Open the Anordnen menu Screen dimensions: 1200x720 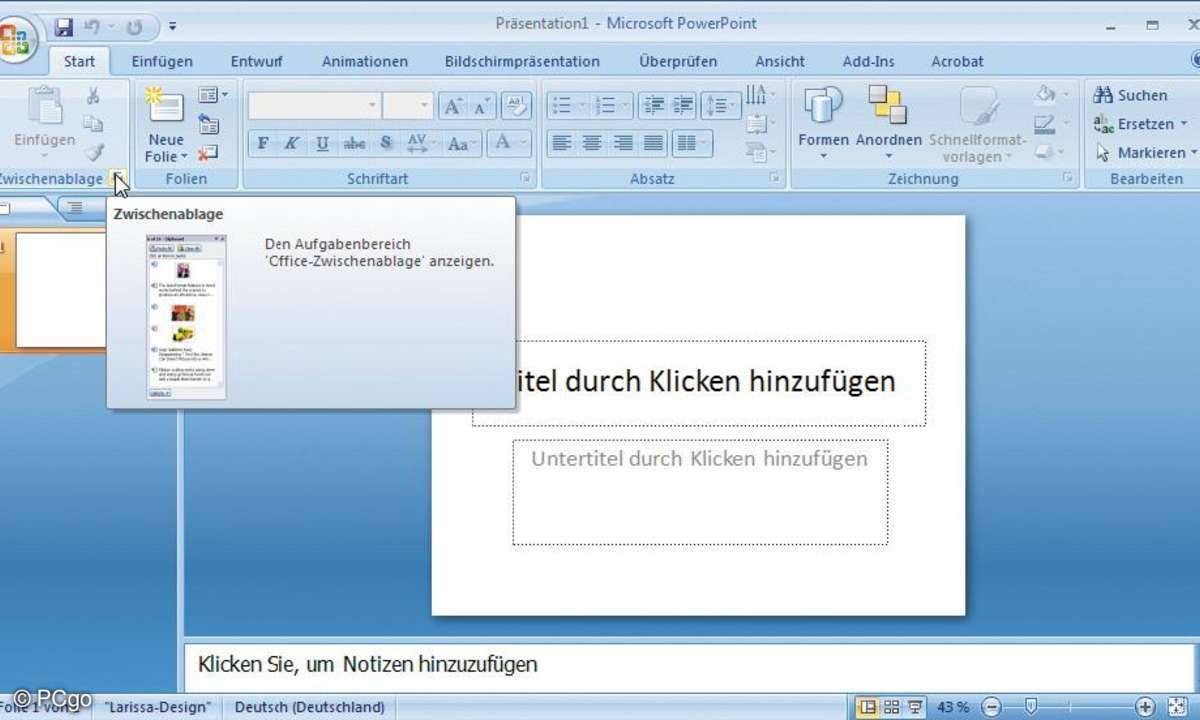tap(888, 123)
